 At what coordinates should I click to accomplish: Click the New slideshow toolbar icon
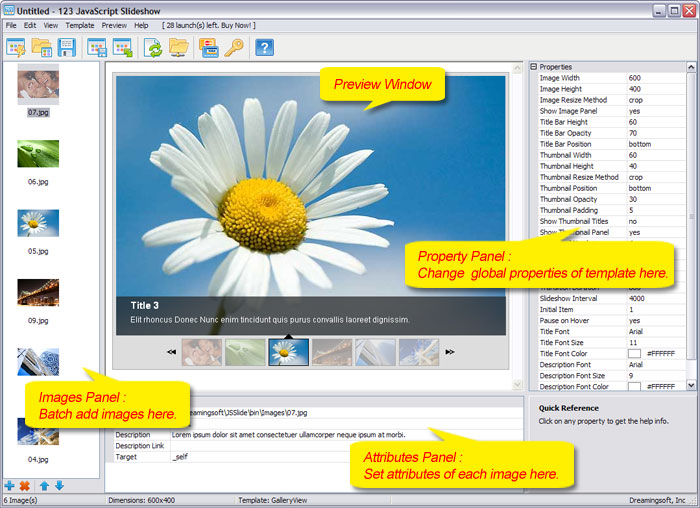coord(16,47)
